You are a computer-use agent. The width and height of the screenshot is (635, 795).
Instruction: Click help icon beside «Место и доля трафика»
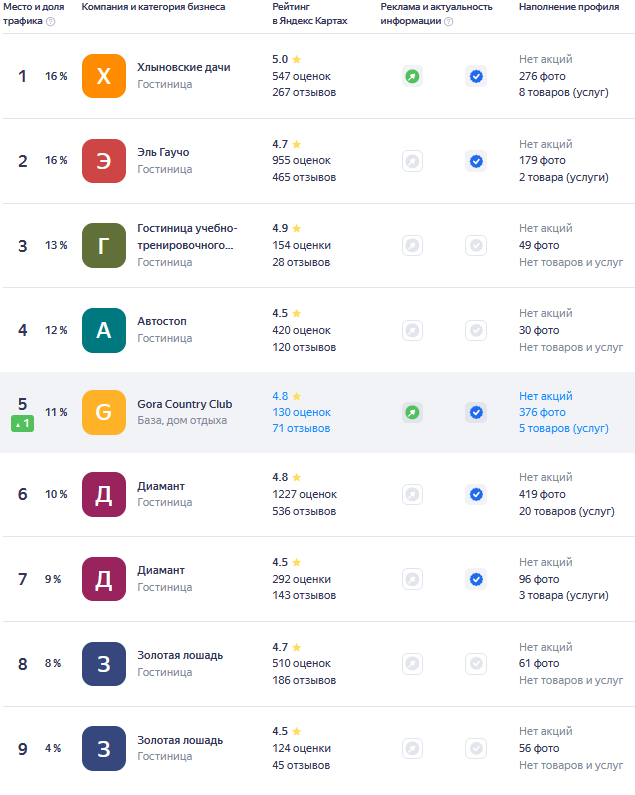click(50, 21)
